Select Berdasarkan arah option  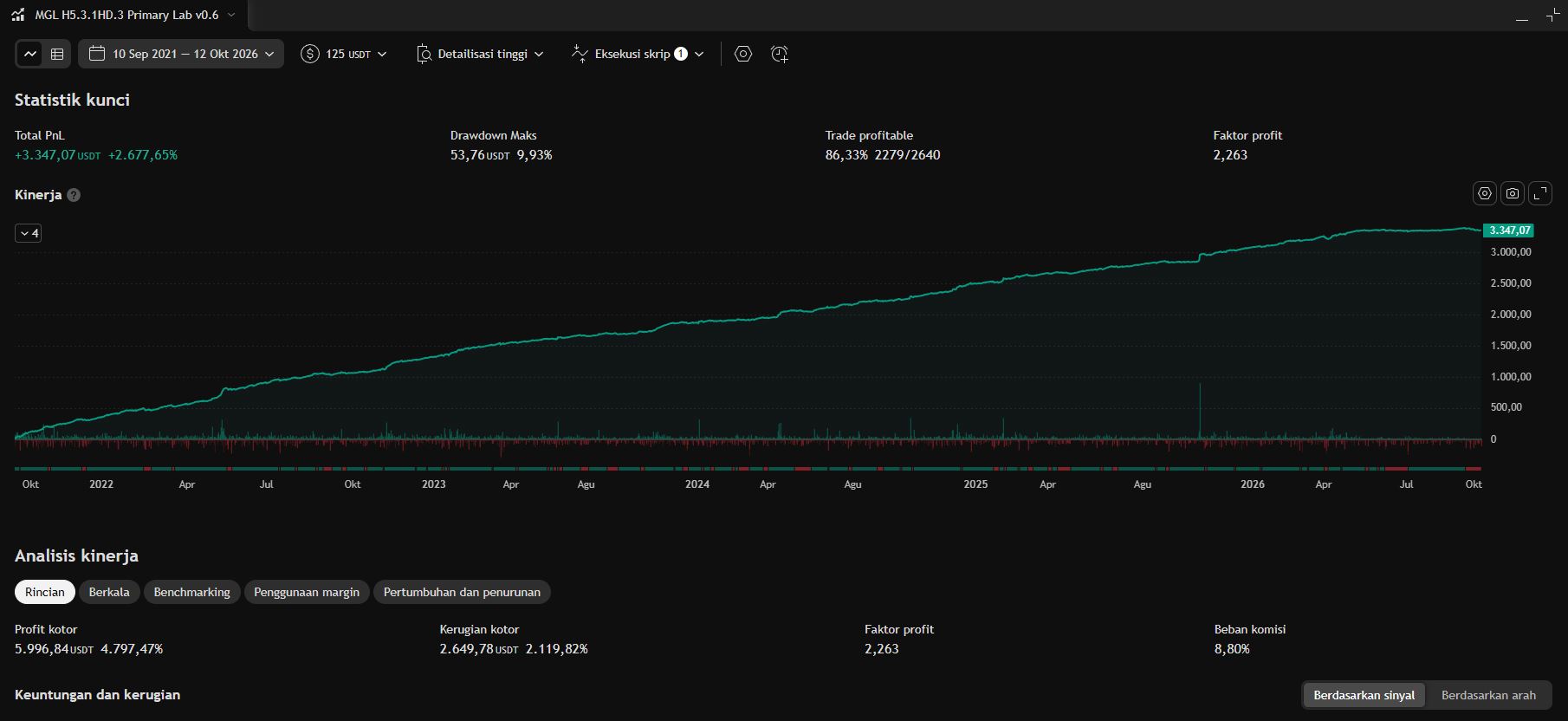pos(1488,695)
